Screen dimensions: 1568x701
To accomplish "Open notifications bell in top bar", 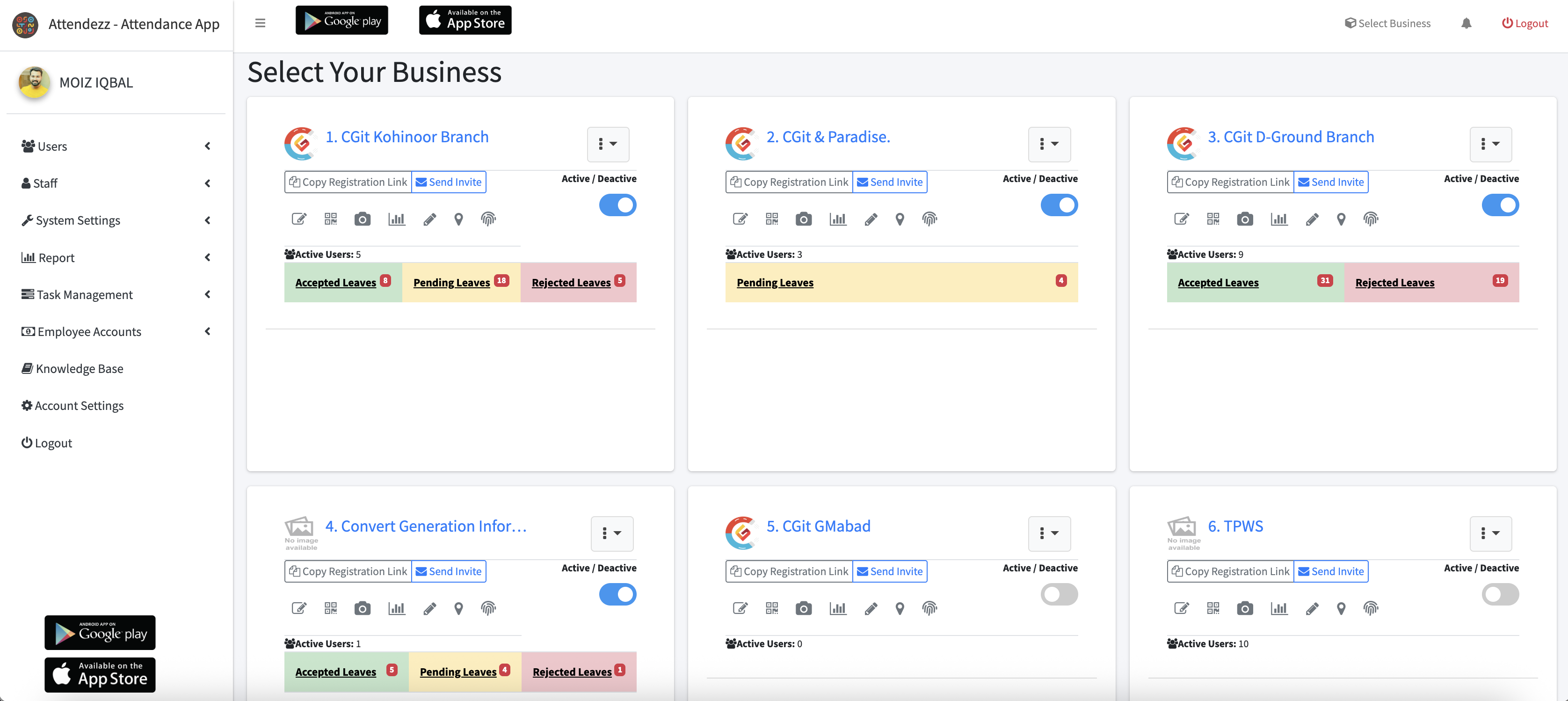I will [x=1466, y=24].
